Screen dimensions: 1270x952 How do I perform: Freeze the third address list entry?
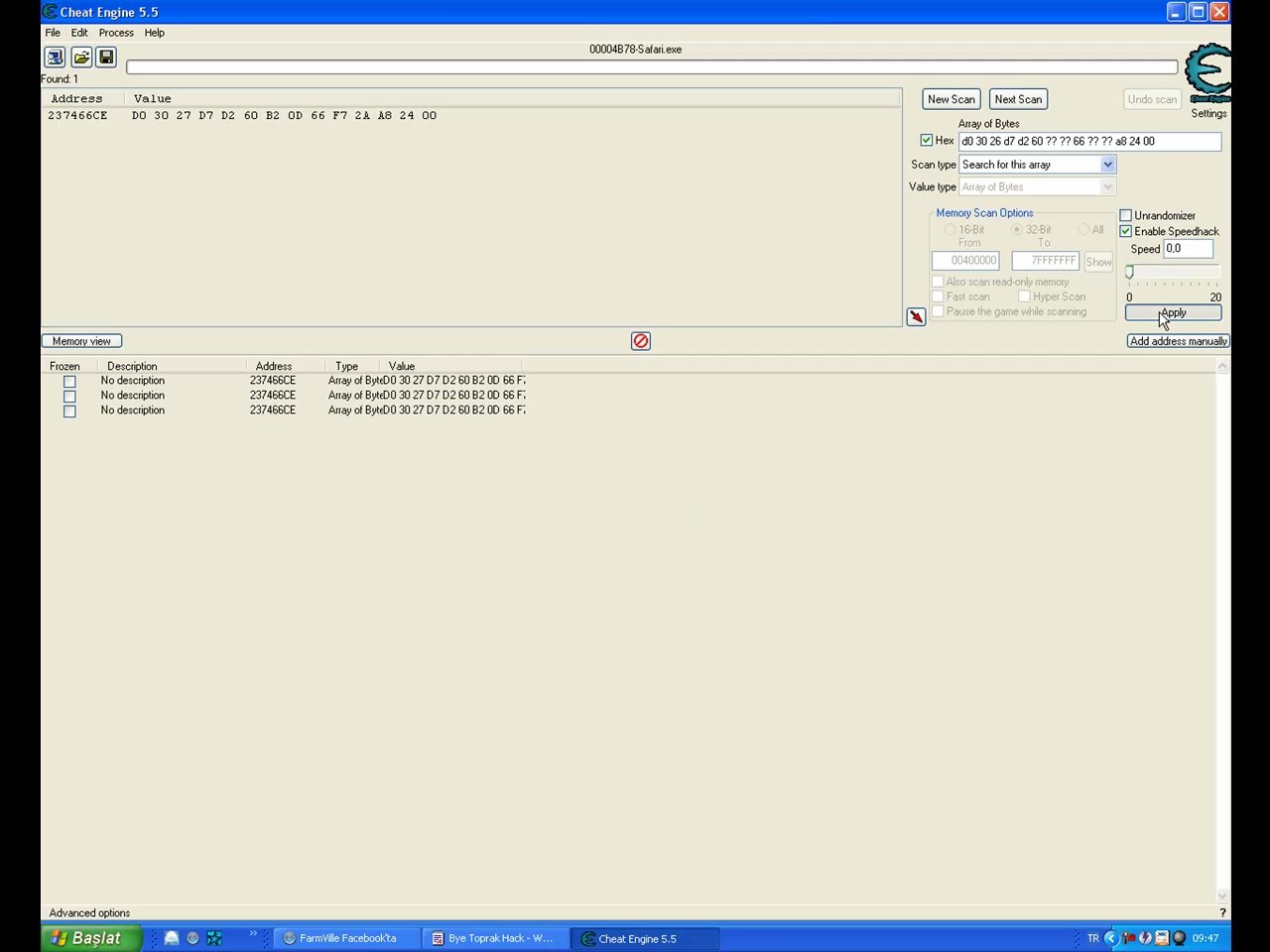[69, 411]
